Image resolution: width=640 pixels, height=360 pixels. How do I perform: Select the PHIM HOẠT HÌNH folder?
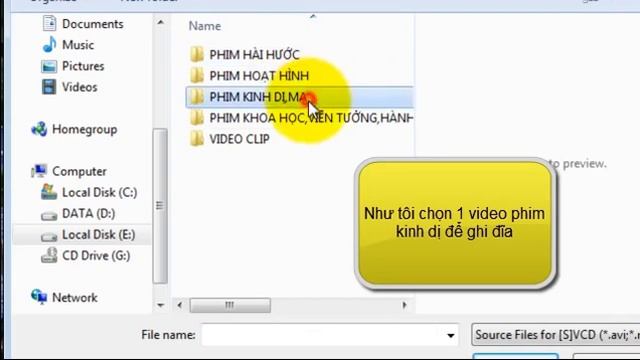259,76
